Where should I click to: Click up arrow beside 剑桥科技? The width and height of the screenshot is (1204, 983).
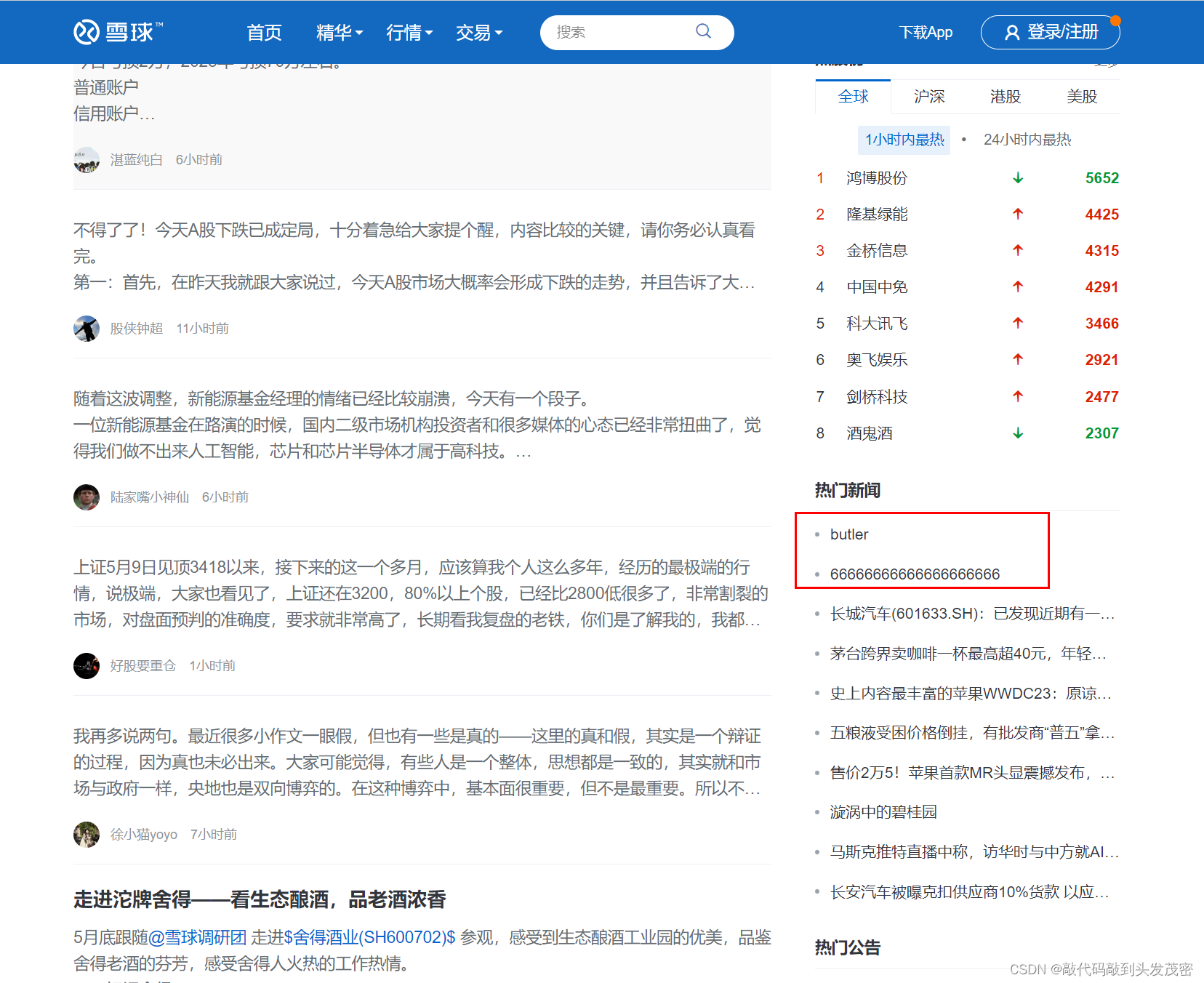tap(1018, 397)
